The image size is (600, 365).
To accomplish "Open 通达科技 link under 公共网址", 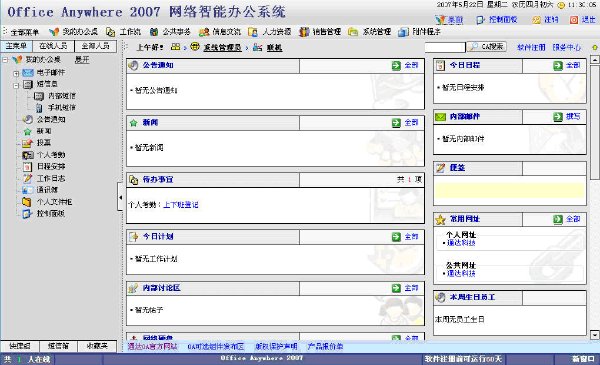I will point(461,274).
